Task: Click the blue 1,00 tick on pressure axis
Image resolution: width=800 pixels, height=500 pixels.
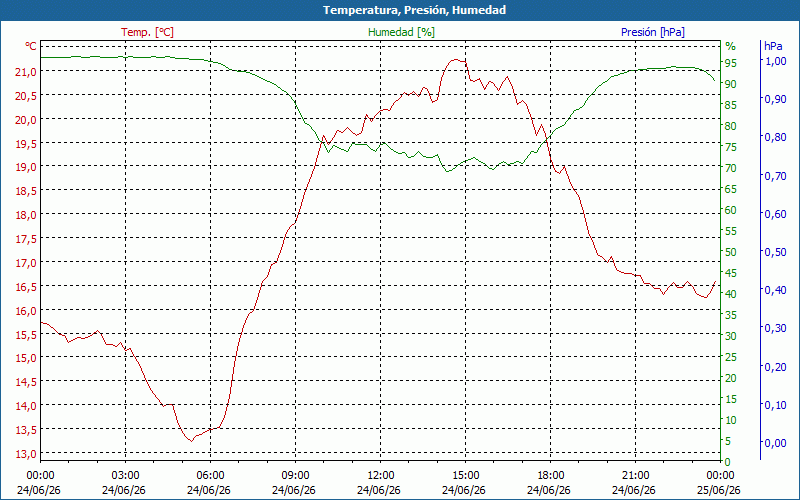Action: pyautogui.click(x=775, y=61)
